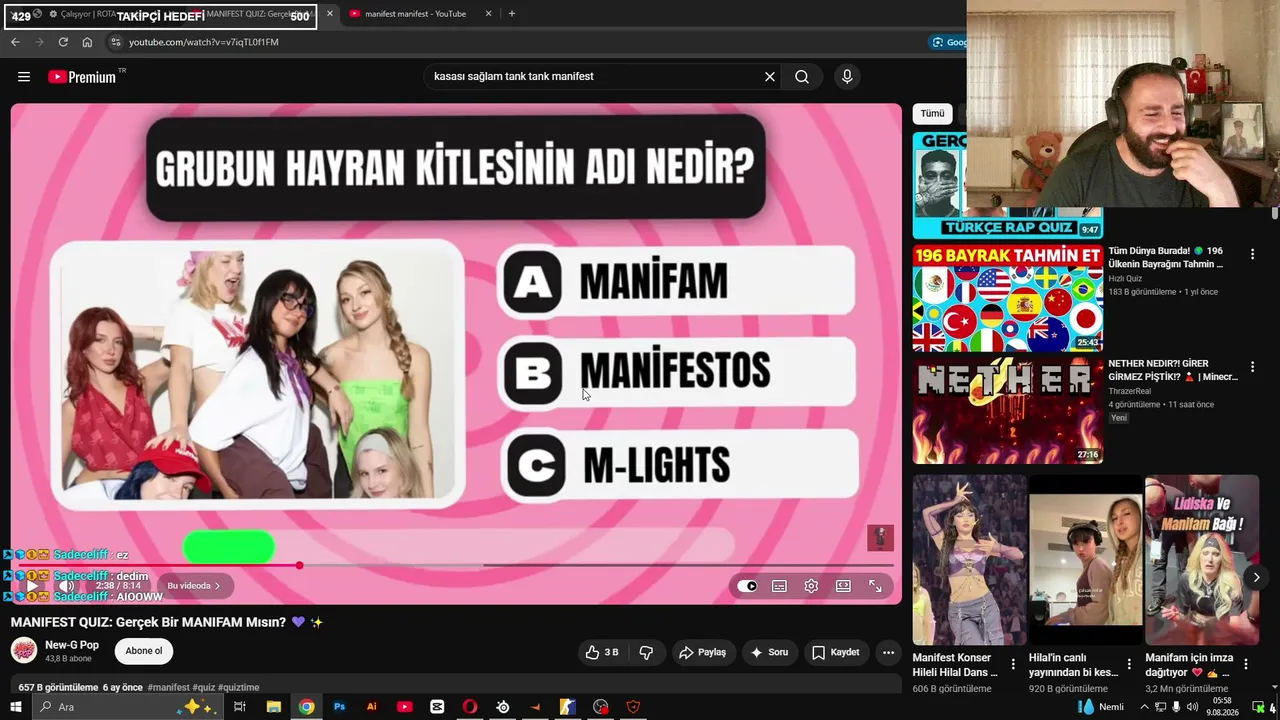Viewport: 1280px width, 720px height.
Task: Go to YouTube Premium home logo
Action: click(x=82, y=77)
